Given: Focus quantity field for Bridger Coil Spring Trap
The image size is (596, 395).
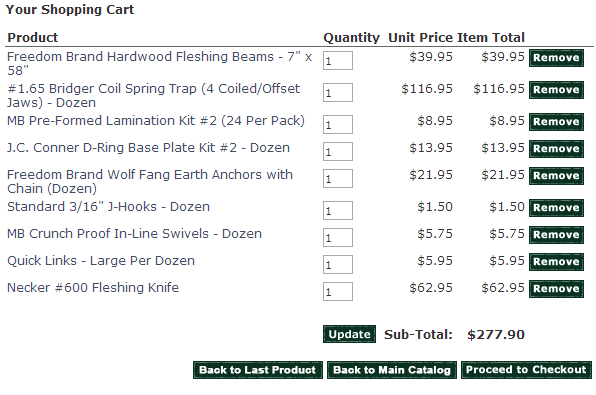Looking at the screenshot, I should pos(338,92).
